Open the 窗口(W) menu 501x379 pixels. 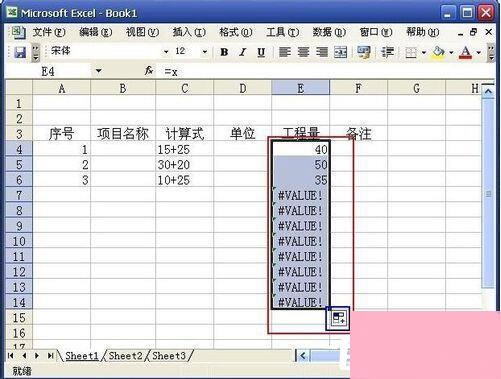376,32
